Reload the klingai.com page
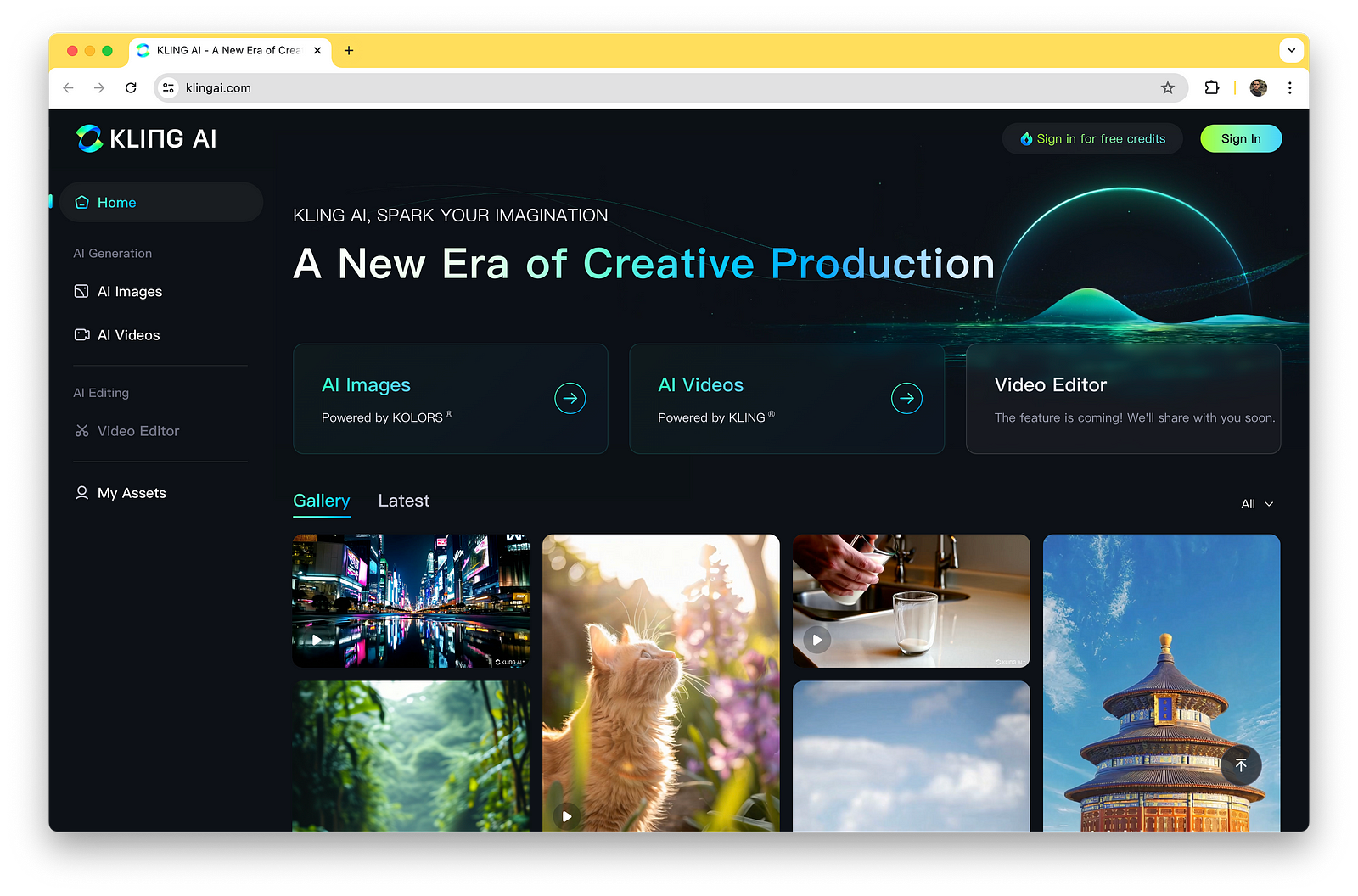Viewport: 1358px width, 896px height. point(131,87)
